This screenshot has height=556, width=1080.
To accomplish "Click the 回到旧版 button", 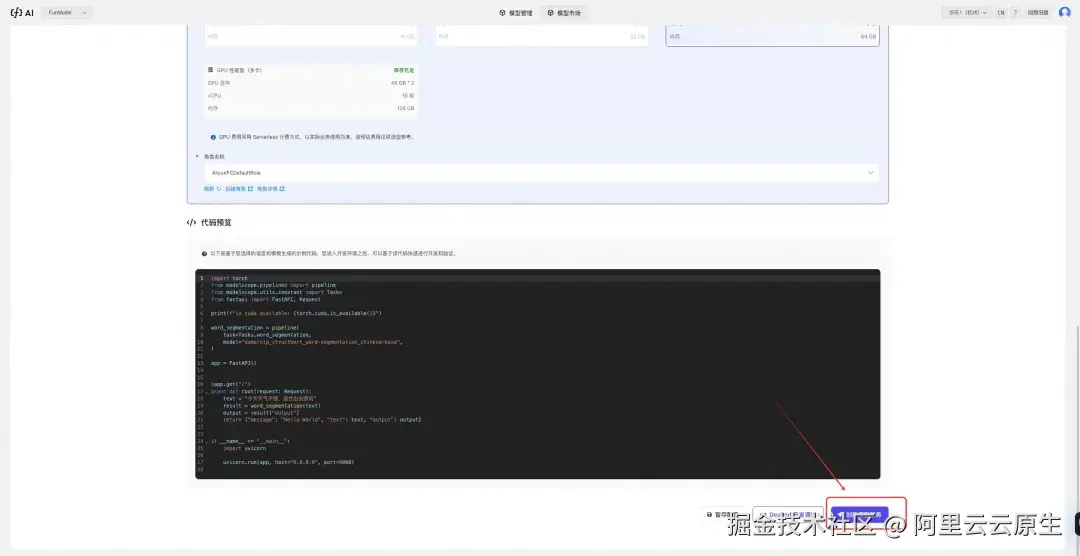I will pos(1038,12).
